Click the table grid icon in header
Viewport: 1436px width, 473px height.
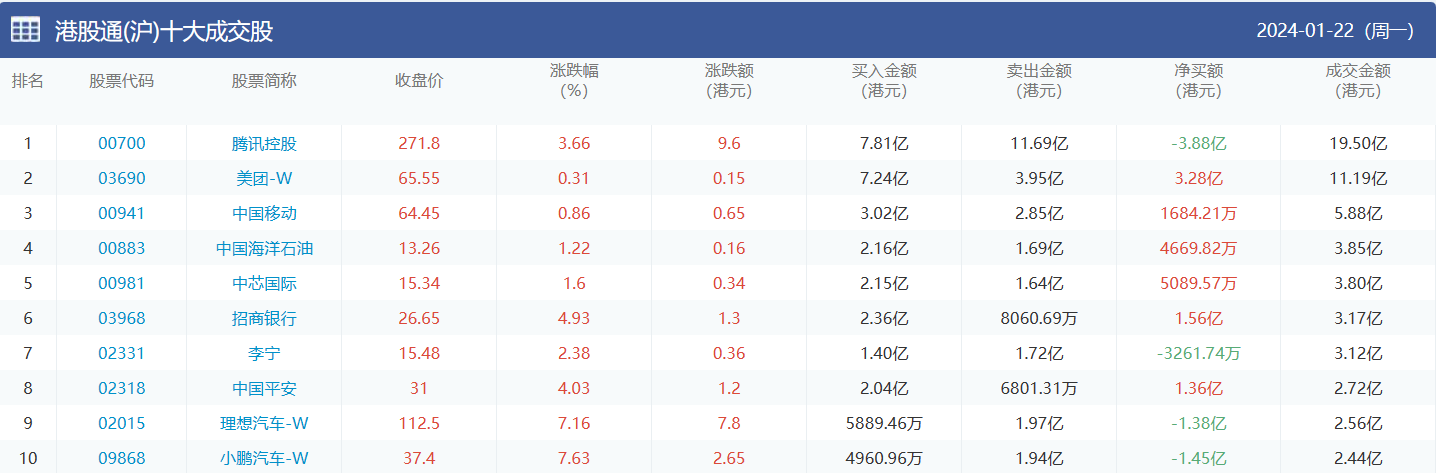pyautogui.click(x=26, y=30)
